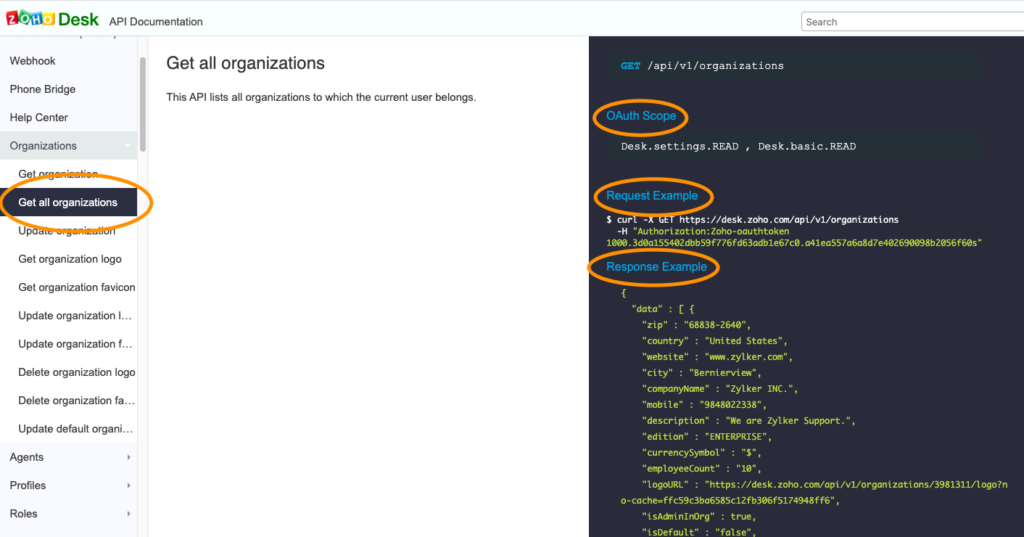Collapse the Organizations section
This screenshot has height=537, width=1024.
[x=69, y=146]
